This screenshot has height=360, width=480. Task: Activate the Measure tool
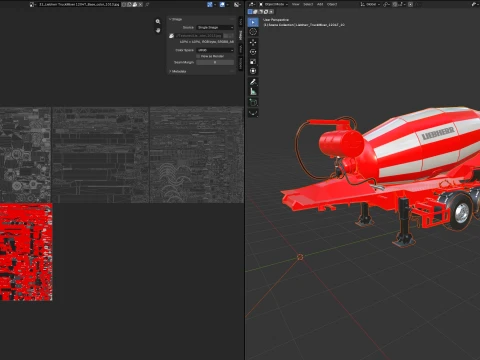253,92
